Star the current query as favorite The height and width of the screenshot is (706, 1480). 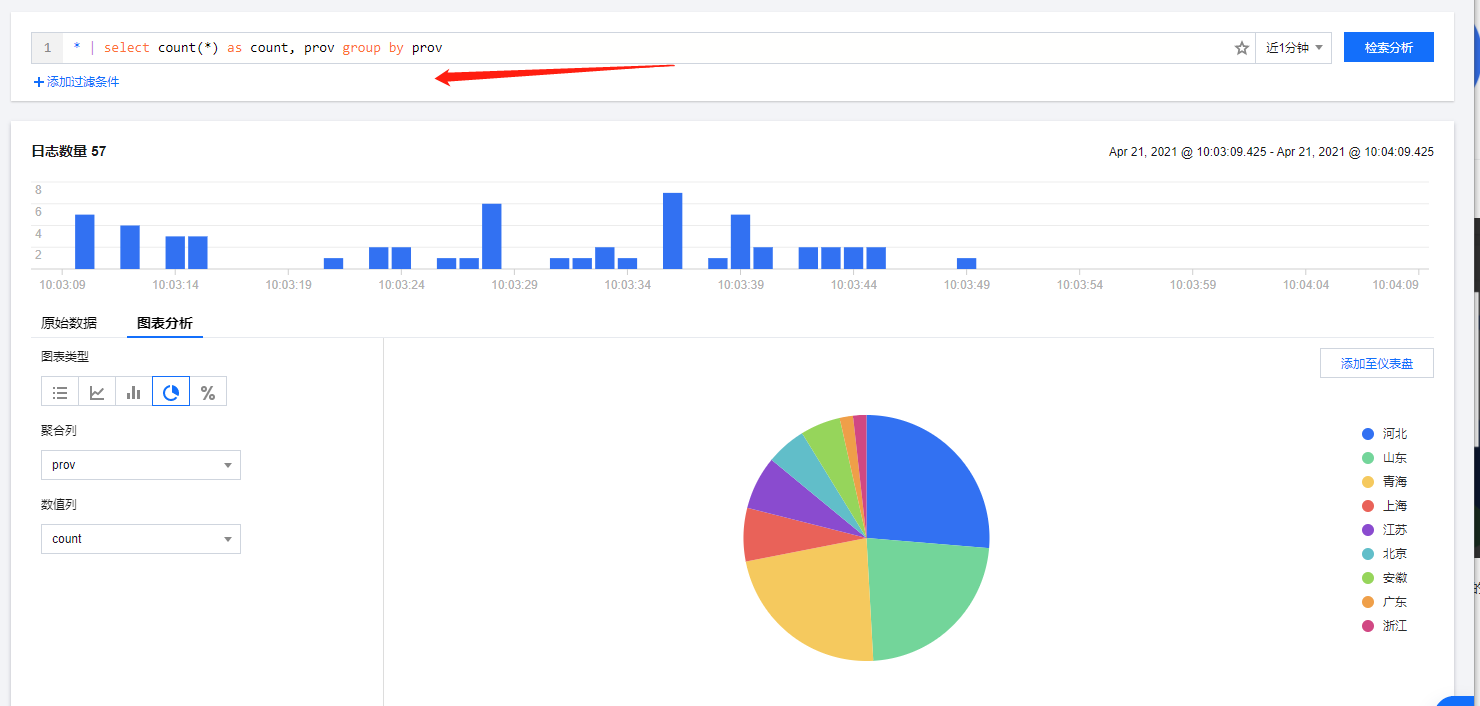point(1242,48)
